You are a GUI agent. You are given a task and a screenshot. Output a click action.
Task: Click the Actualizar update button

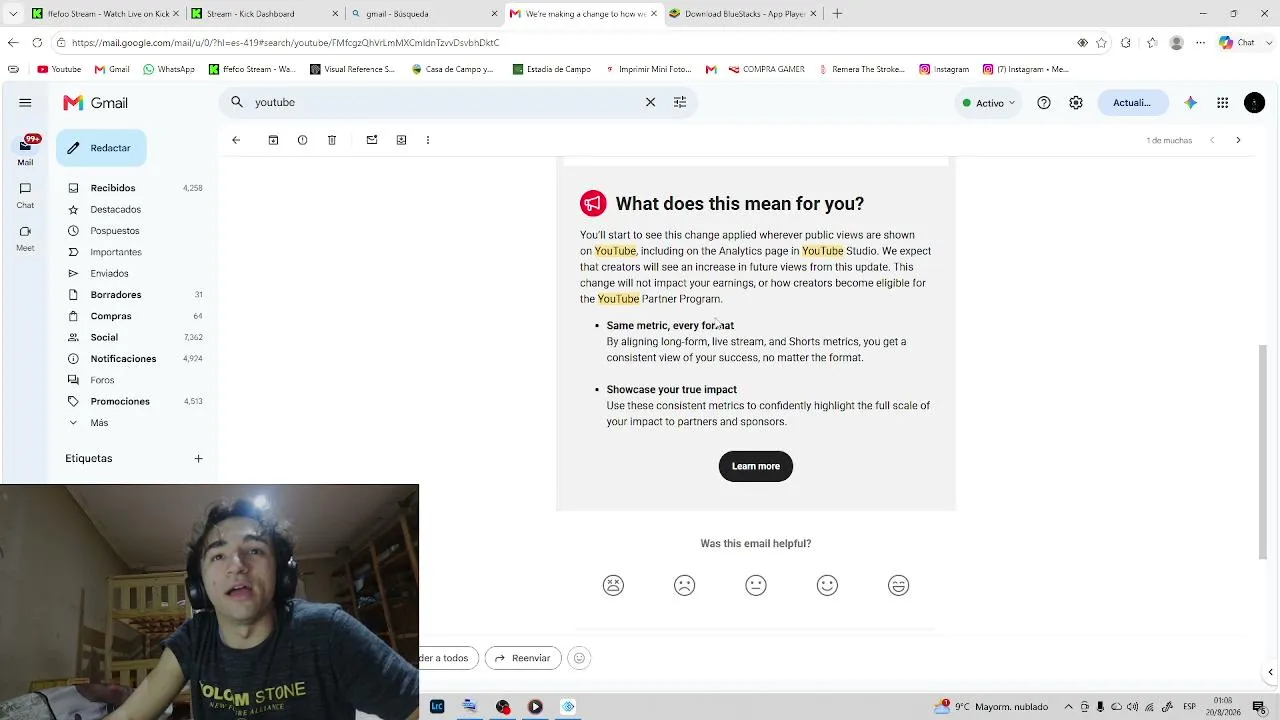[x=1132, y=102]
